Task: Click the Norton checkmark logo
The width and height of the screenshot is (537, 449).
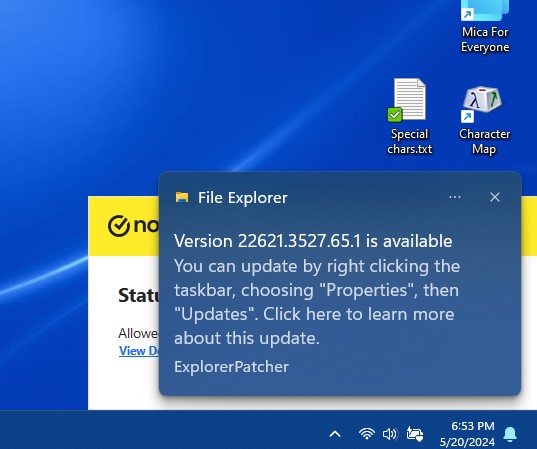Action: (x=118, y=226)
